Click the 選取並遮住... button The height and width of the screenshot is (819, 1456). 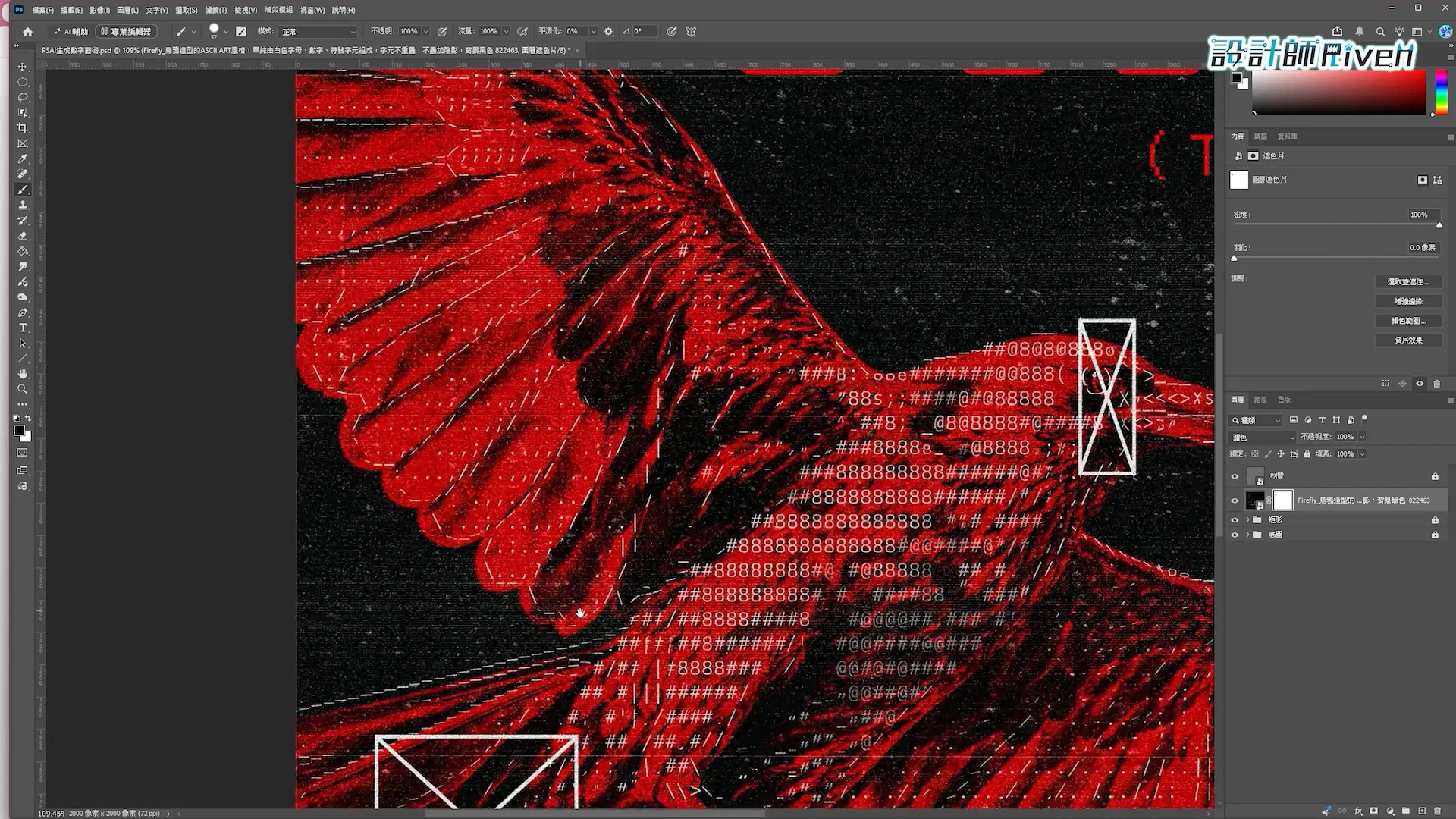click(x=1408, y=282)
